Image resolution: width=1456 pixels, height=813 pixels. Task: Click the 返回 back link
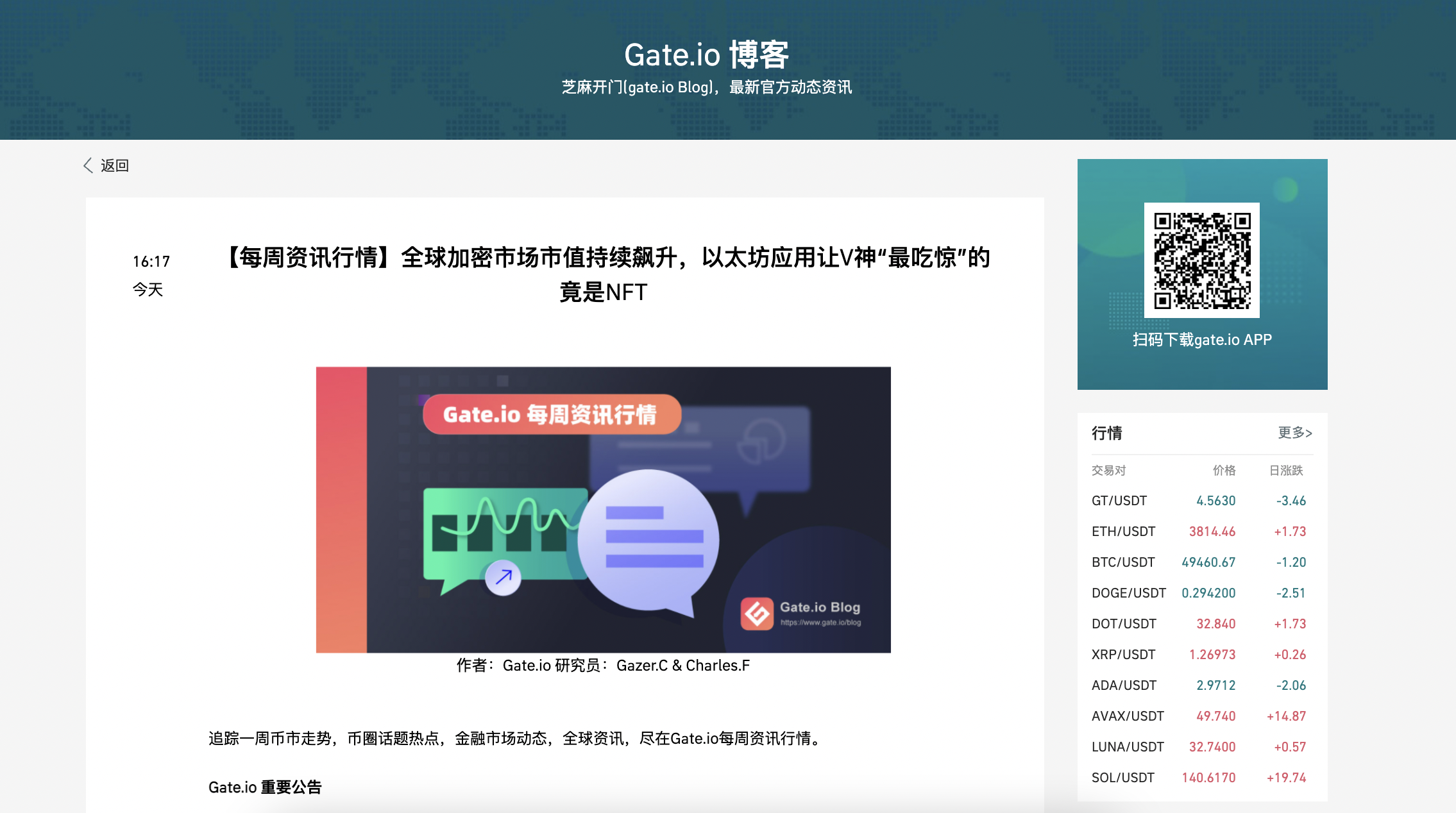tap(115, 165)
